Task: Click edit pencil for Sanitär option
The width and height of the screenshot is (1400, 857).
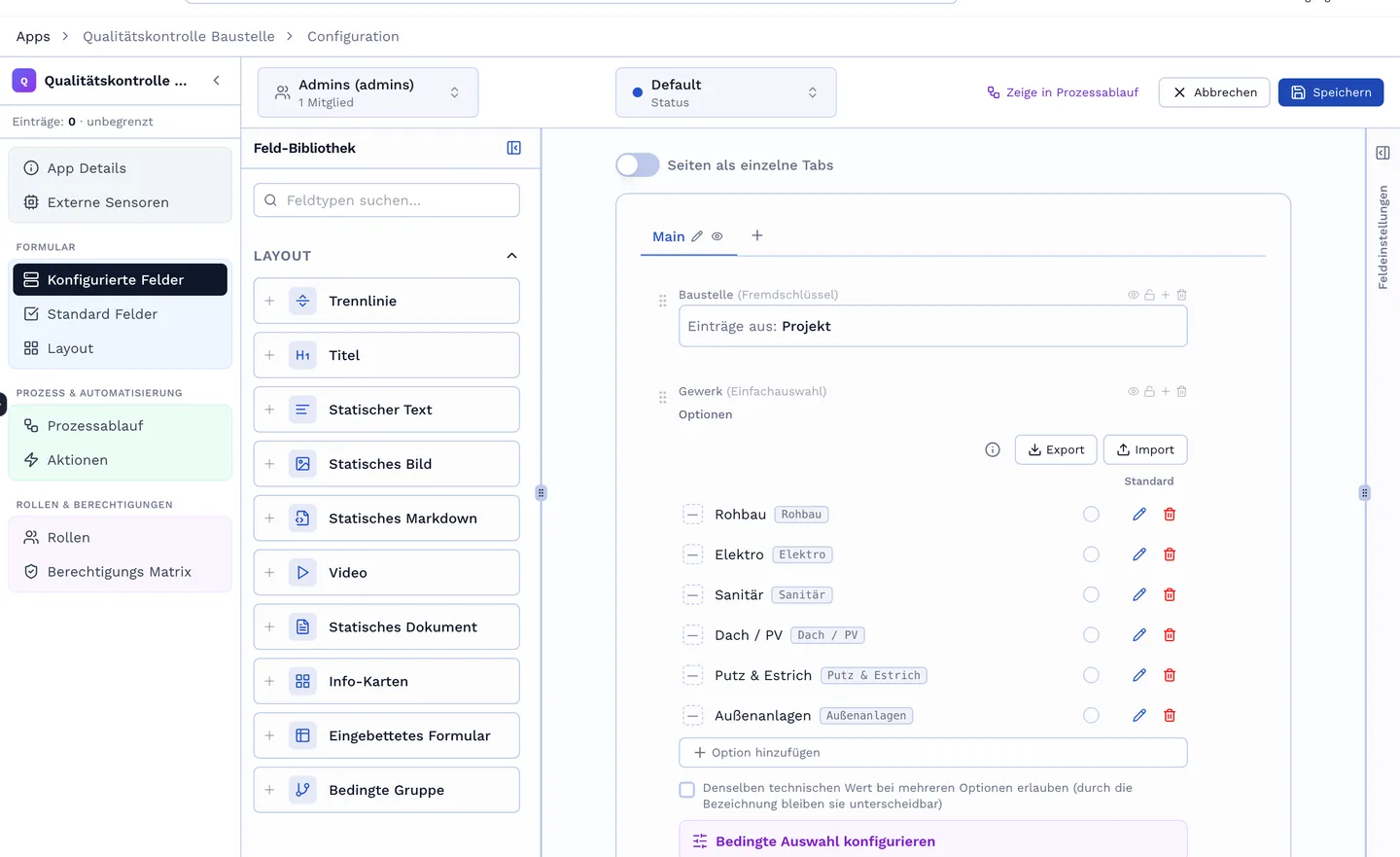Action: pos(1139,594)
